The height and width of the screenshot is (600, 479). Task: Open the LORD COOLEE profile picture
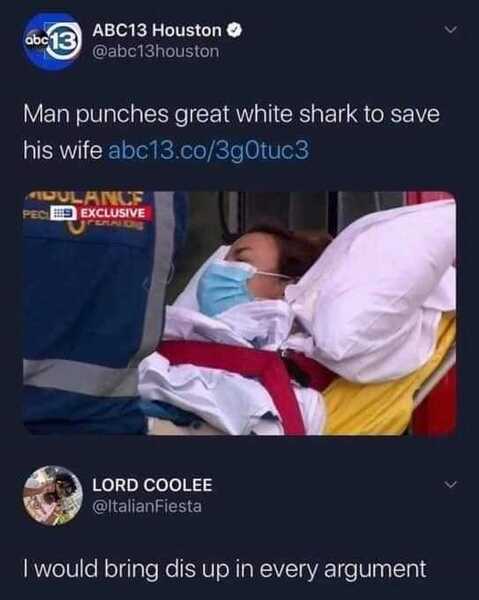[52, 495]
